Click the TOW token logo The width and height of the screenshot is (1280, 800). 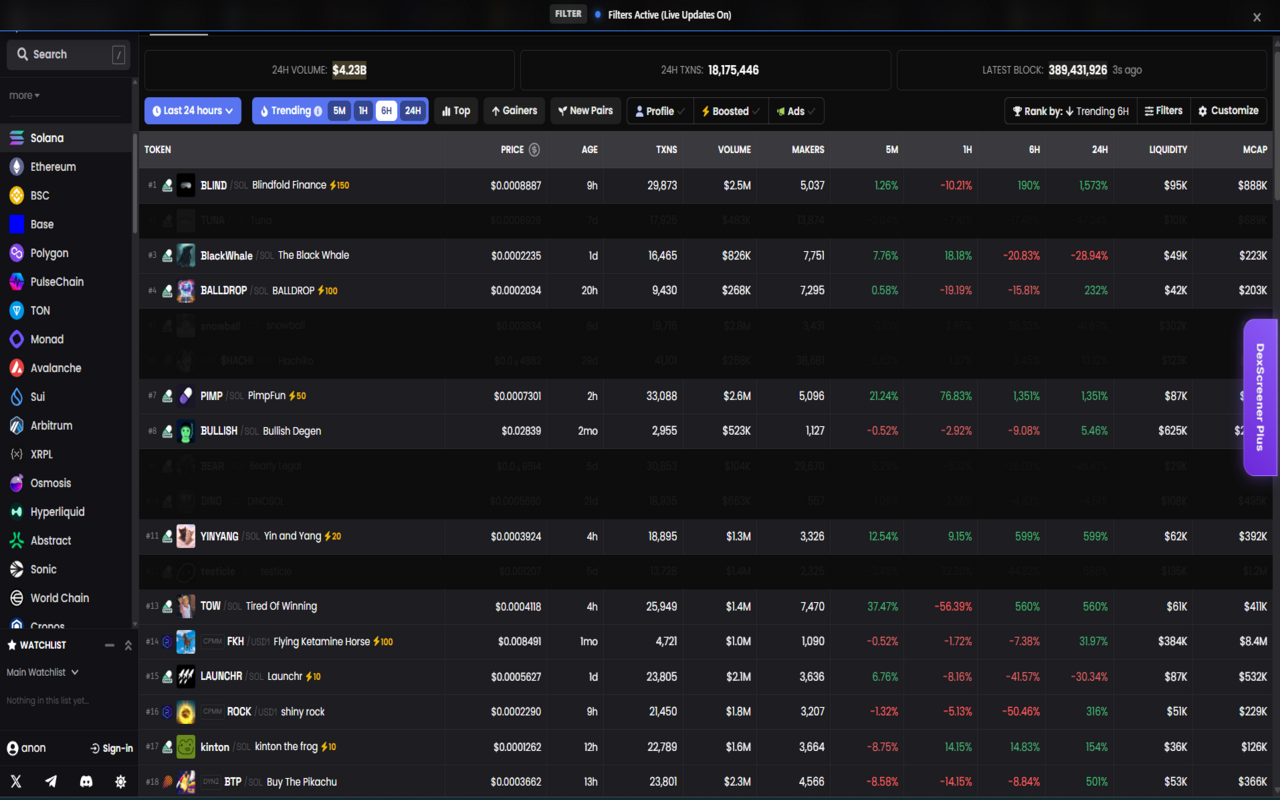point(186,606)
